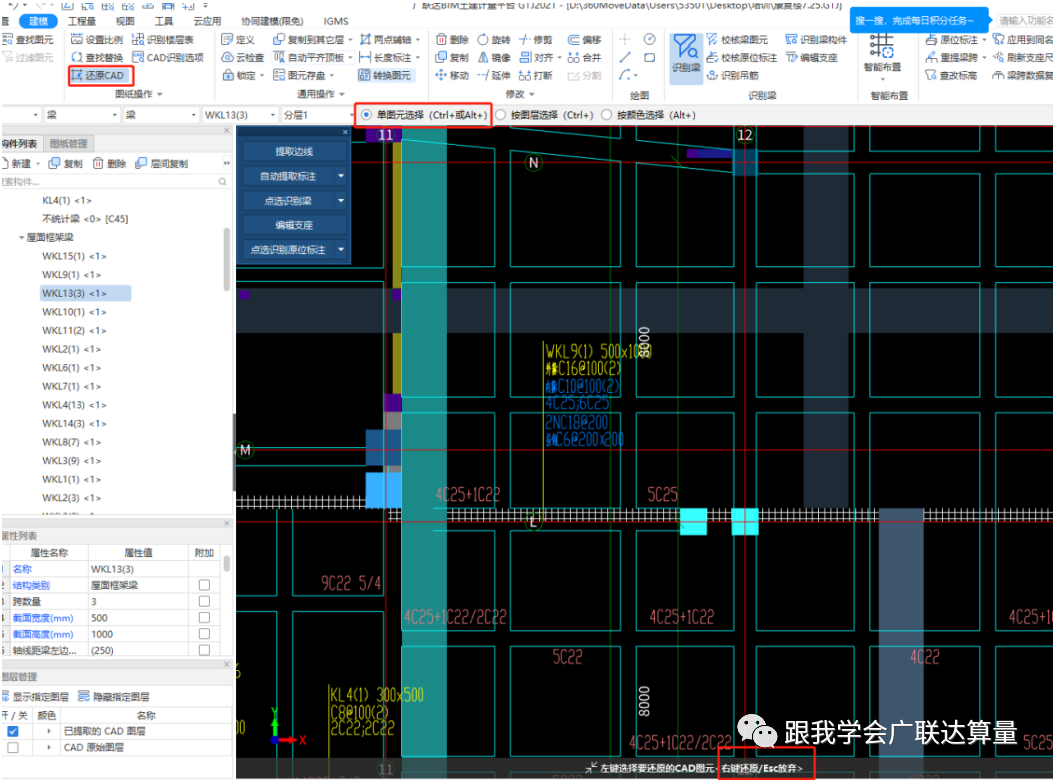This screenshot has height=780, width=1053.
Task: Select 修剪 (Trim) tool
Action: [x=536, y=40]
